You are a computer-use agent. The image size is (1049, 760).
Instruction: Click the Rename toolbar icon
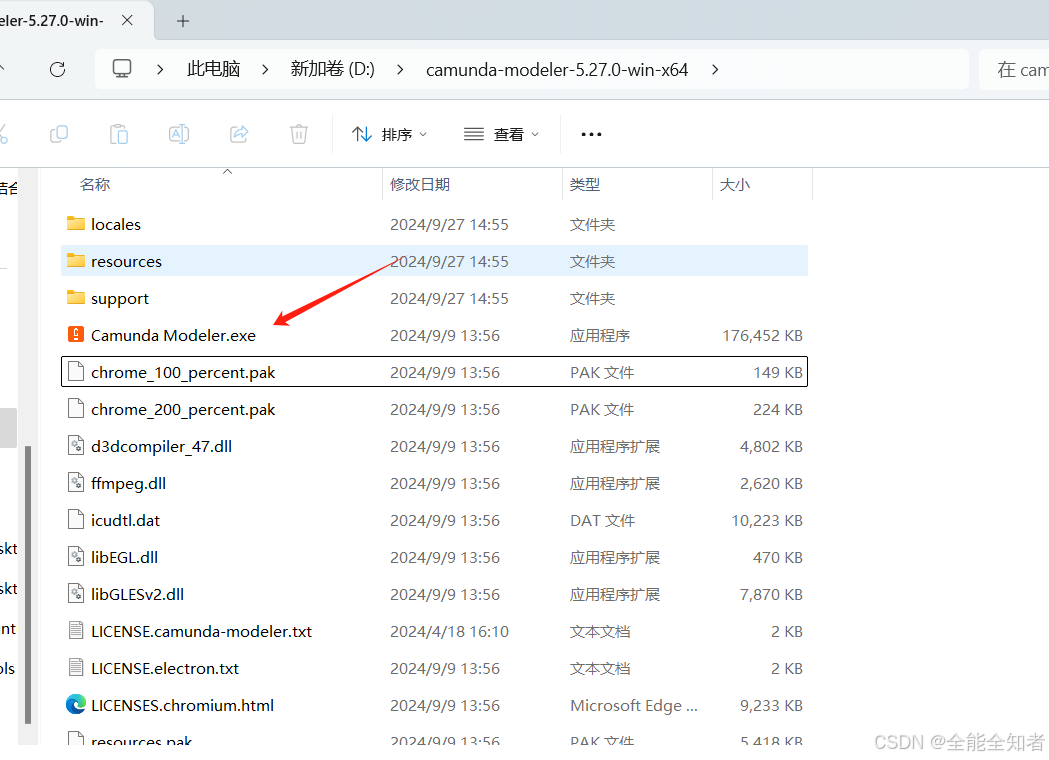point(179,134)
